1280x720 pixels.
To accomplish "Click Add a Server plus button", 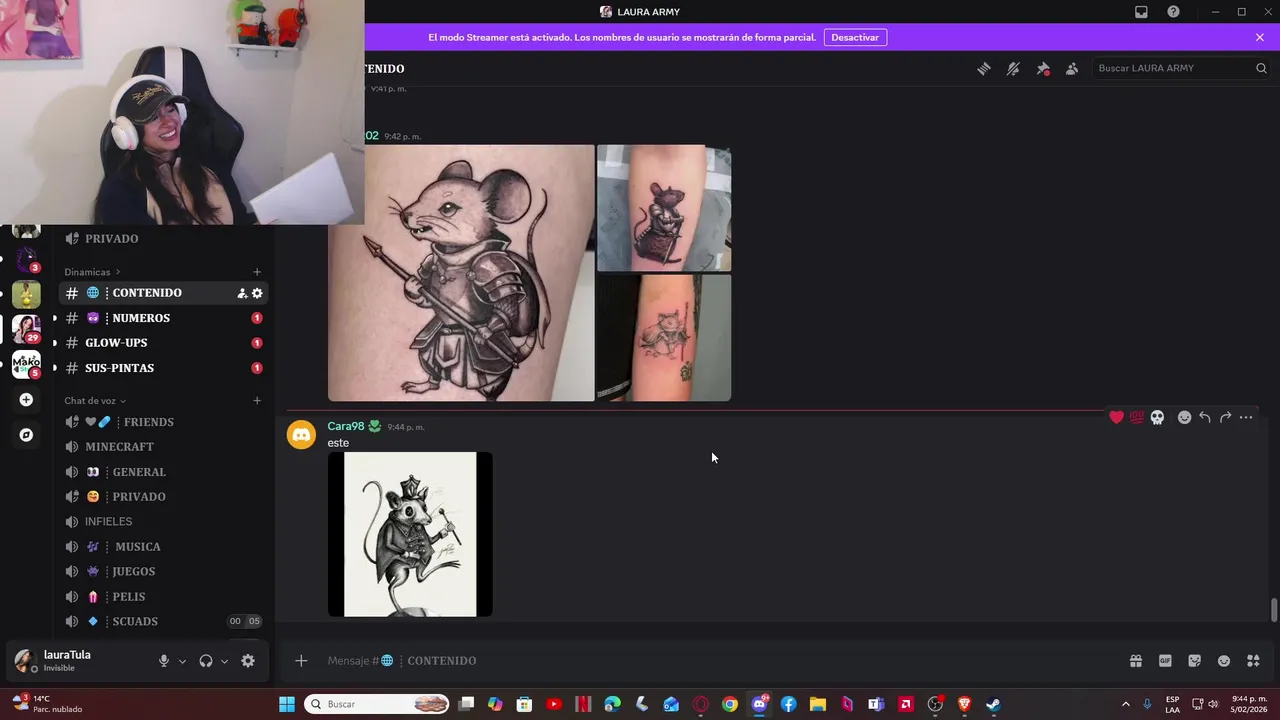I will pos(26,400).
